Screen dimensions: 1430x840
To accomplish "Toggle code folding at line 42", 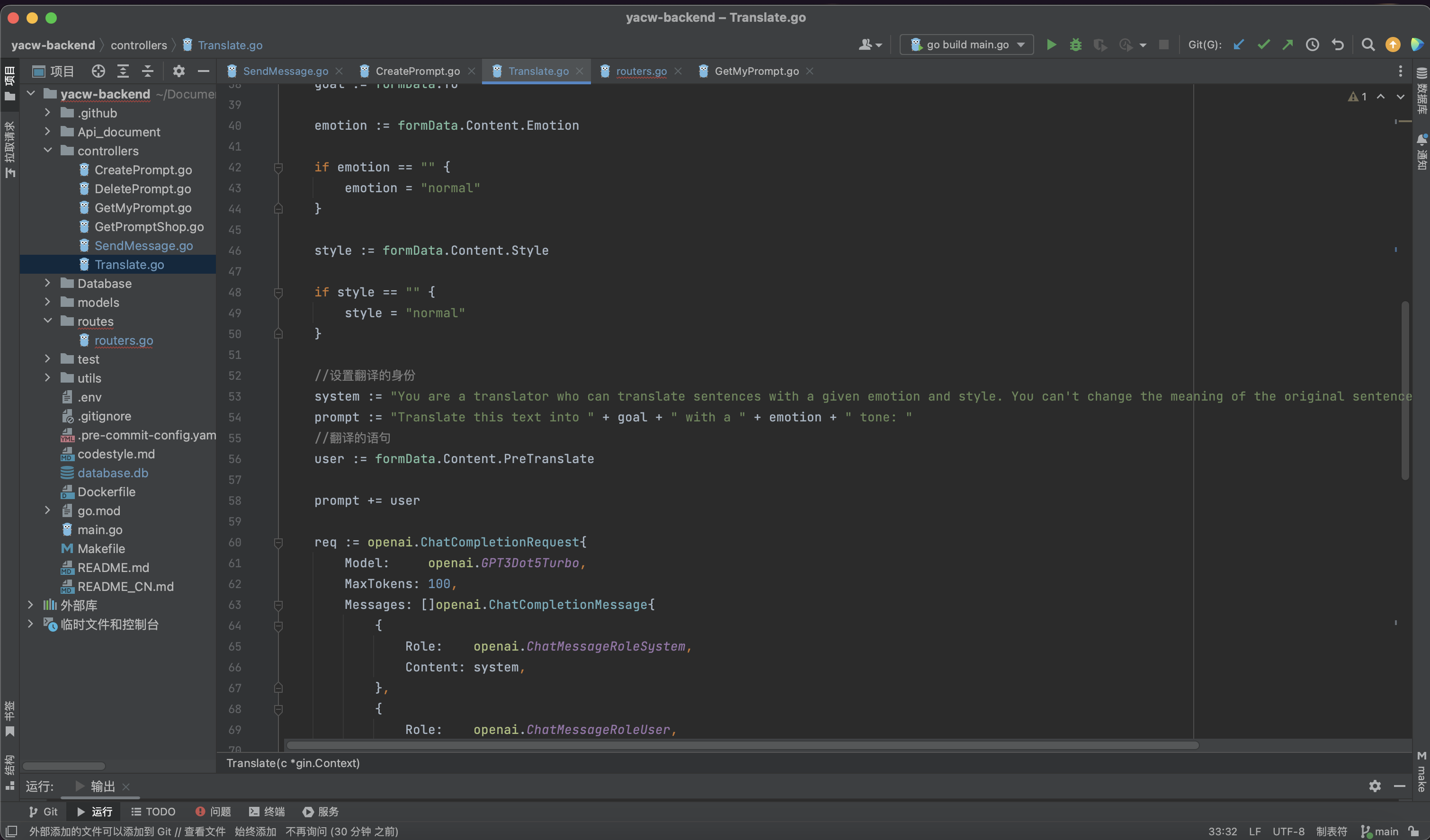I will [278, 168].
